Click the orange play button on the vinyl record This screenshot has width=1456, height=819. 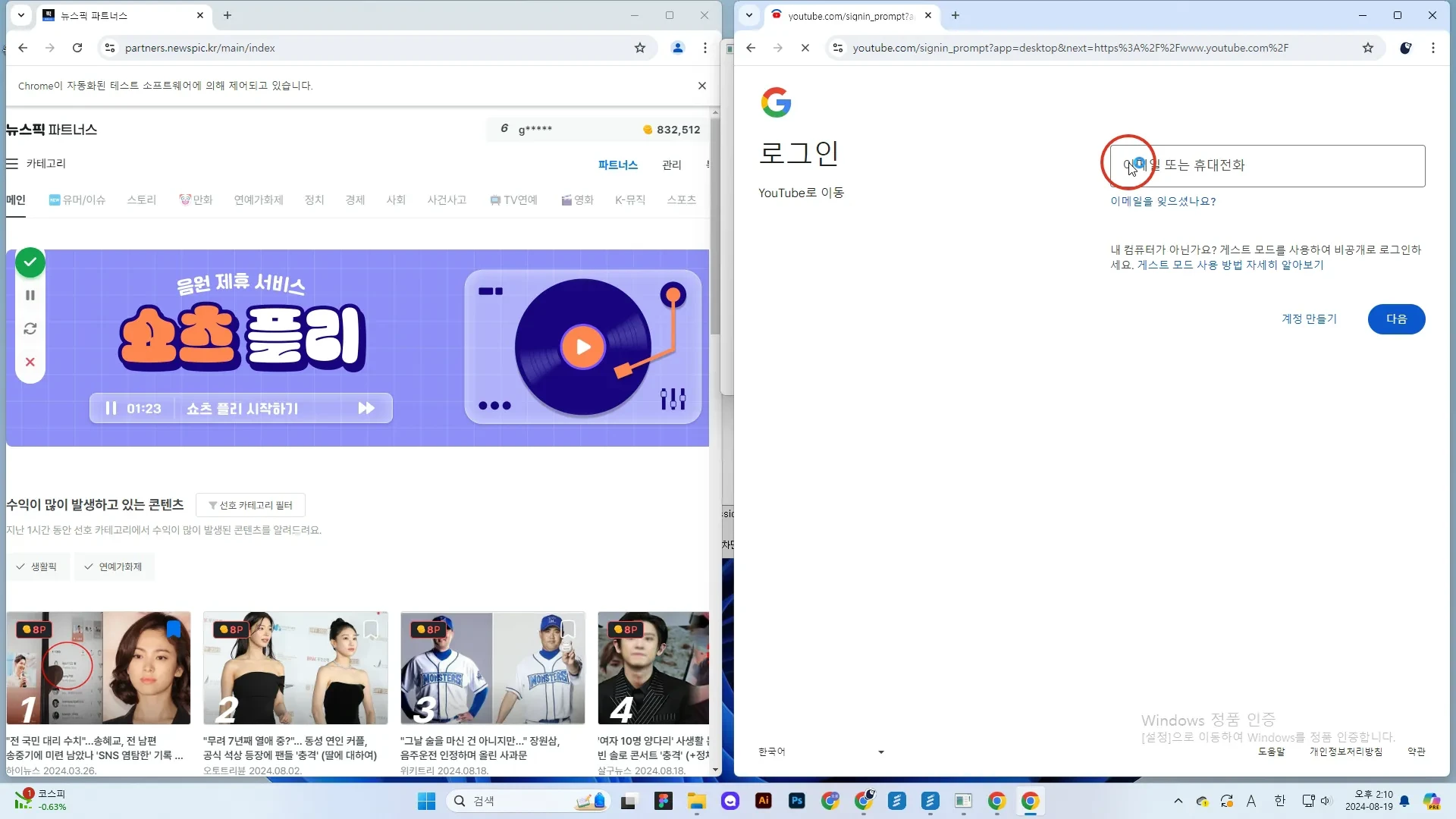click(582, 347)
